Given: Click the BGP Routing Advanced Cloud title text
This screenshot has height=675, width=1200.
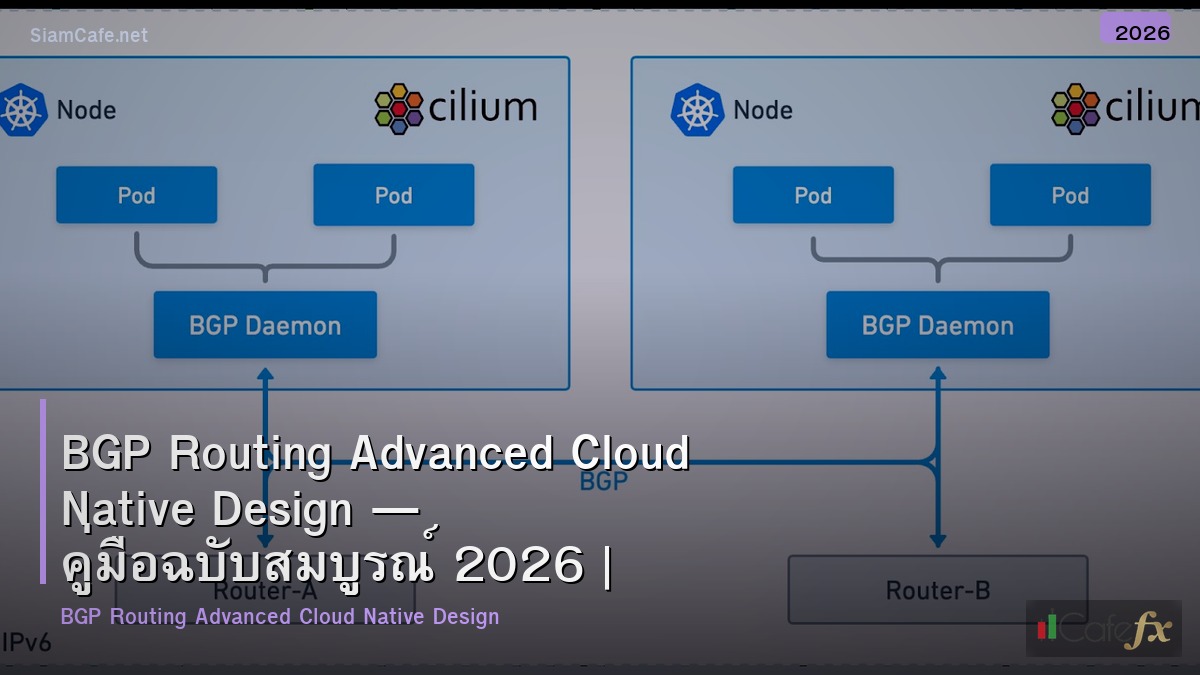Looking at the screenshot, I should (x=376, y=452).
